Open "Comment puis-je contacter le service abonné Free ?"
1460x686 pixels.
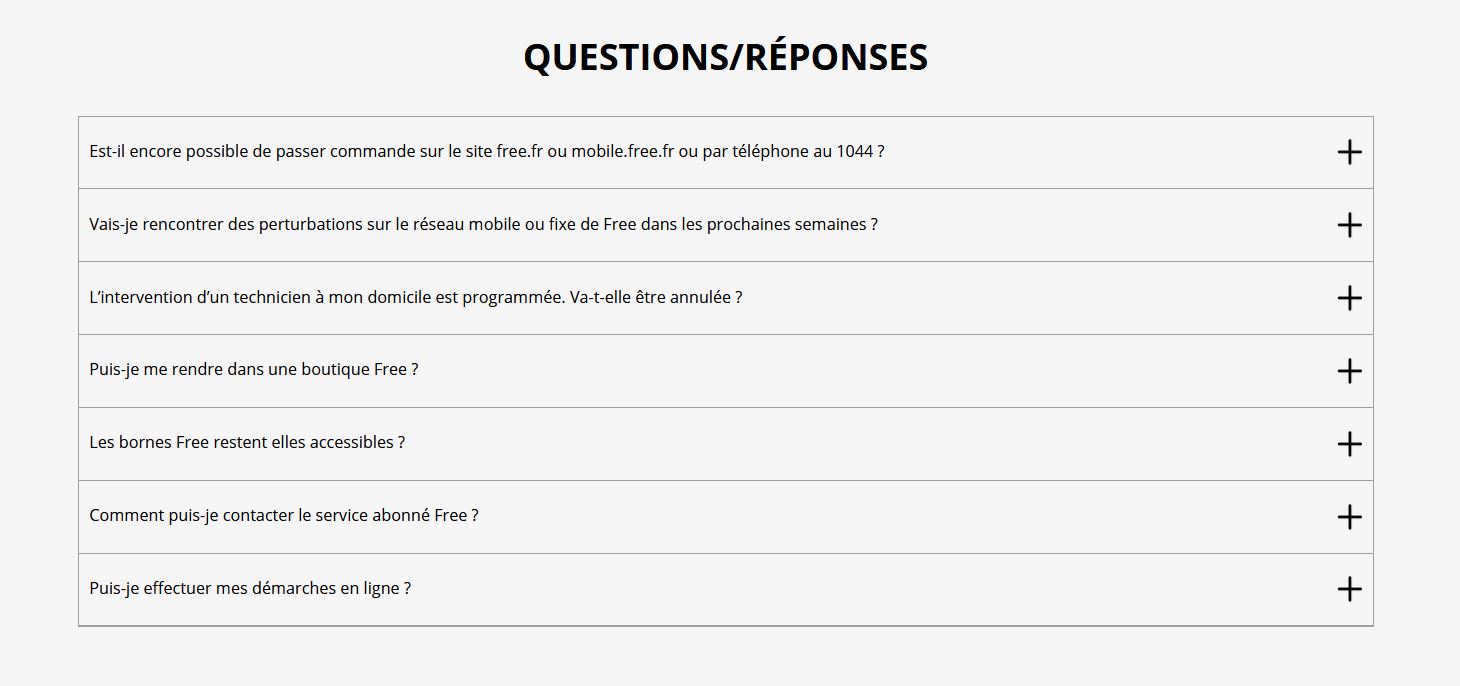pos(283,516)
